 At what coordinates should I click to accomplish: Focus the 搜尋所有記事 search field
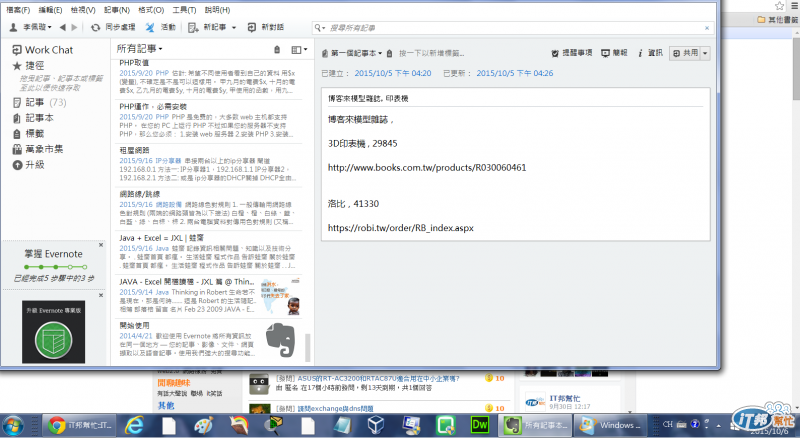coord(515,28)
